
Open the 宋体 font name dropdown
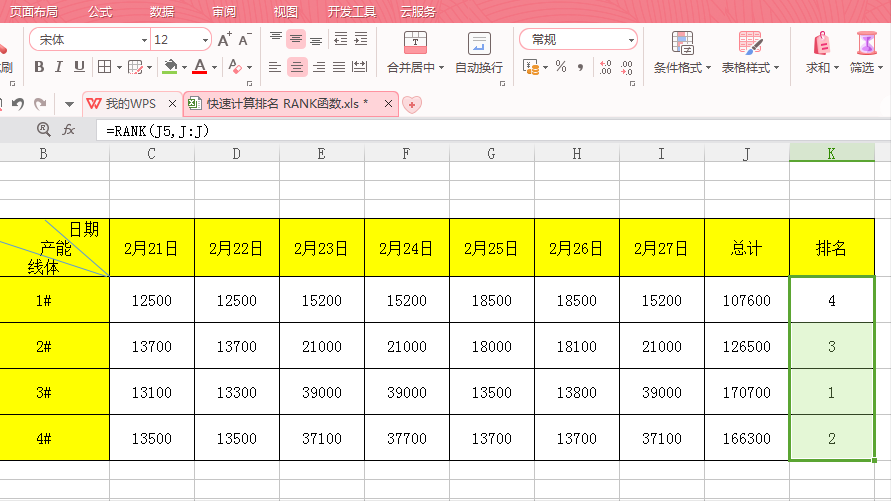pyautogui.click(x=144, y=40)
